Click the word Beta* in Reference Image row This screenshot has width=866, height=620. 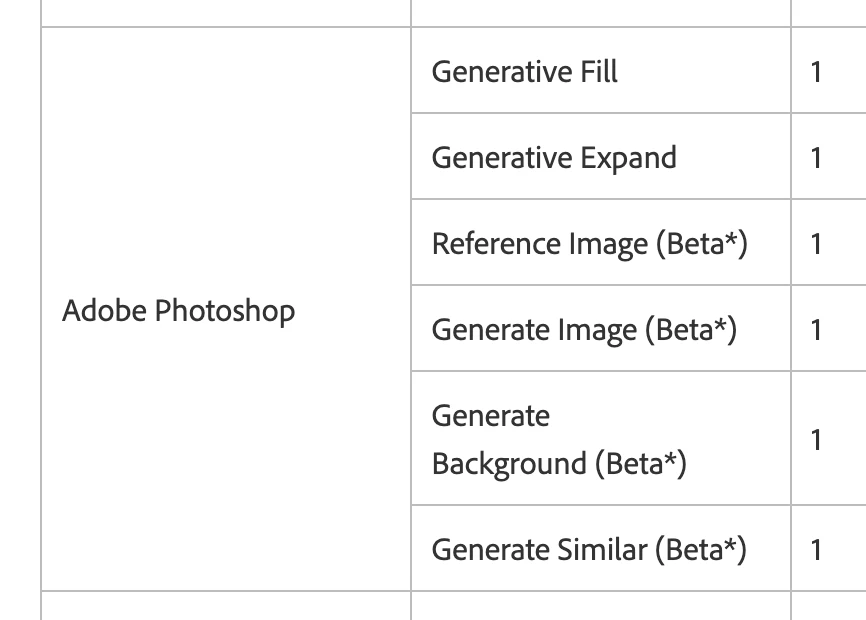click(702, 244)
